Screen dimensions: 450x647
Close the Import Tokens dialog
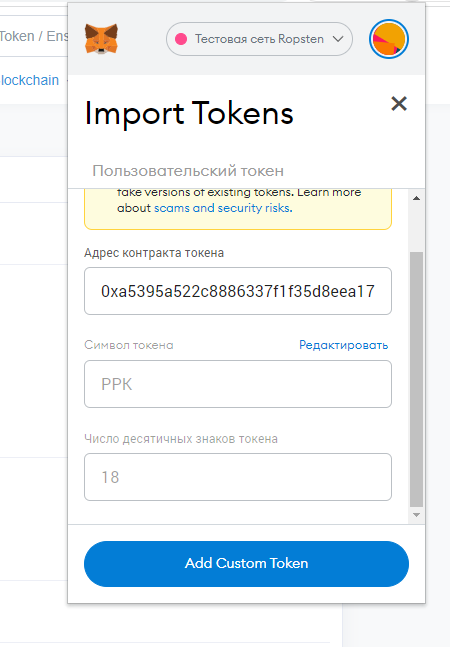click(399, 104)
